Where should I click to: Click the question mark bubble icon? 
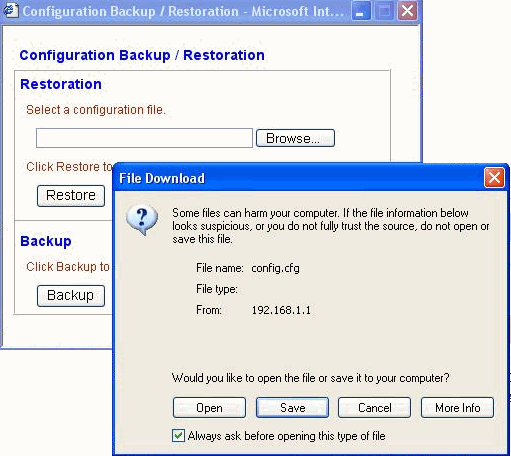pos(142,220)
